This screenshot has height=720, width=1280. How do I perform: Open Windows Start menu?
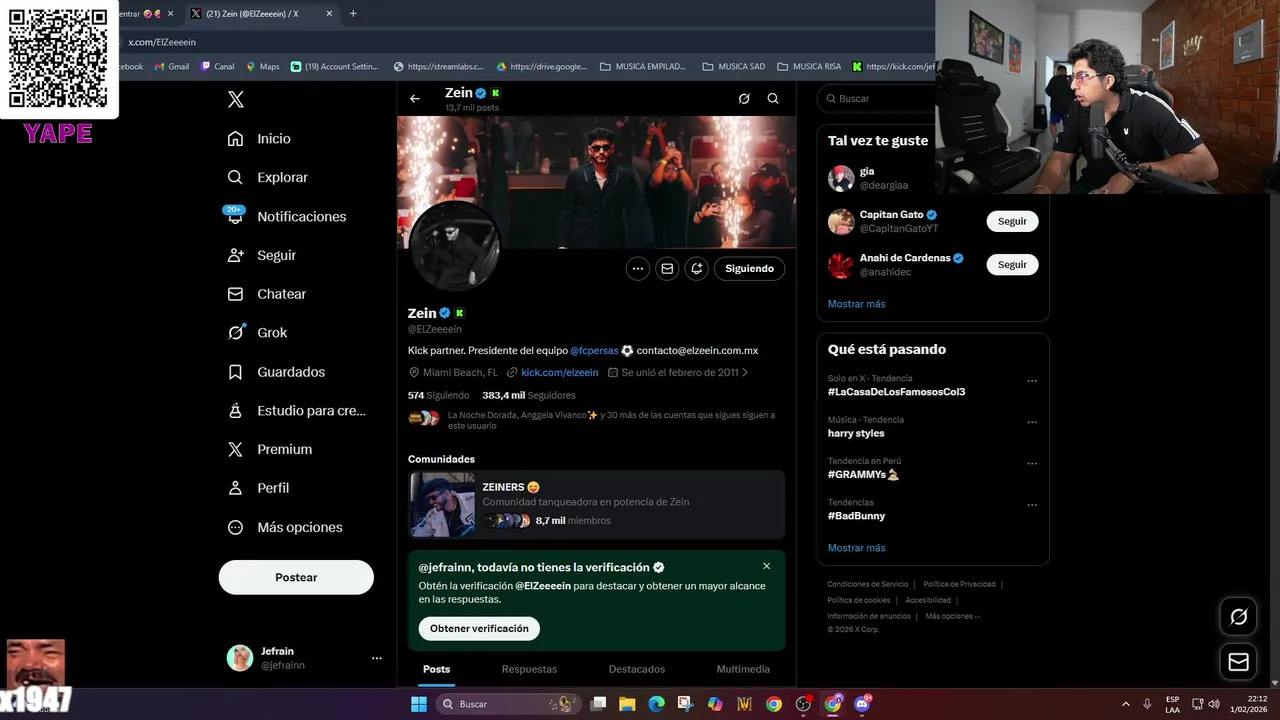(419, 704)
